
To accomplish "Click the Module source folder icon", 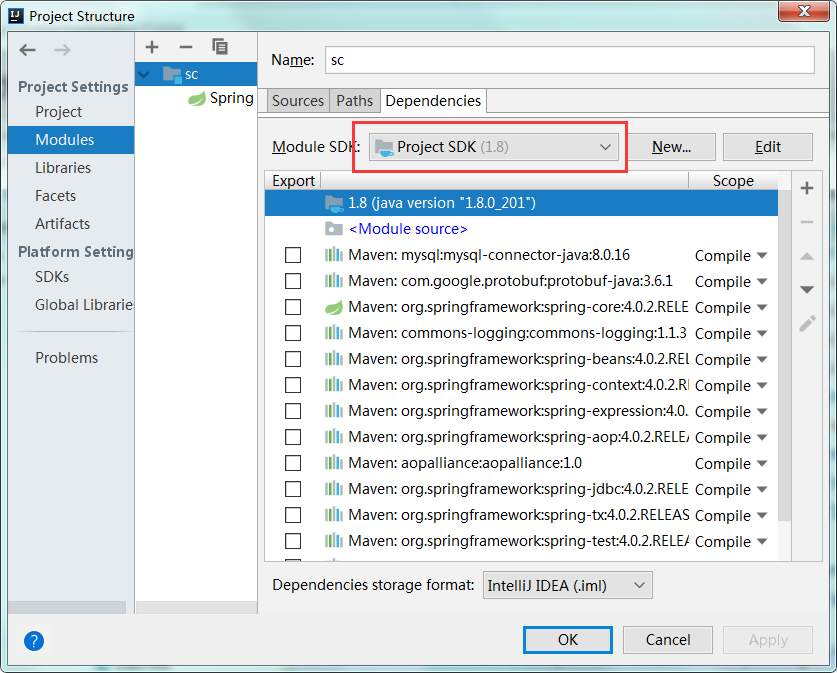I will [x=334, y=229].
